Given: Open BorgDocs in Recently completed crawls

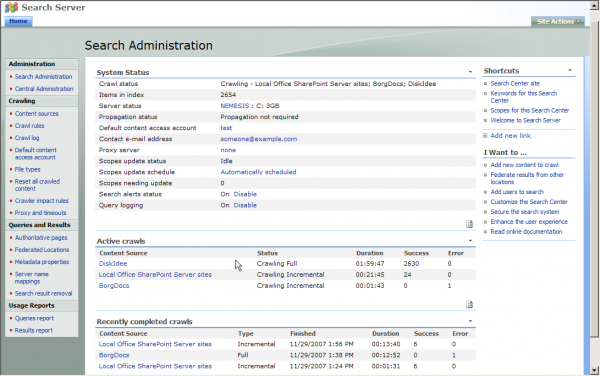Looking at the screenshot, I should pos(114,355).
